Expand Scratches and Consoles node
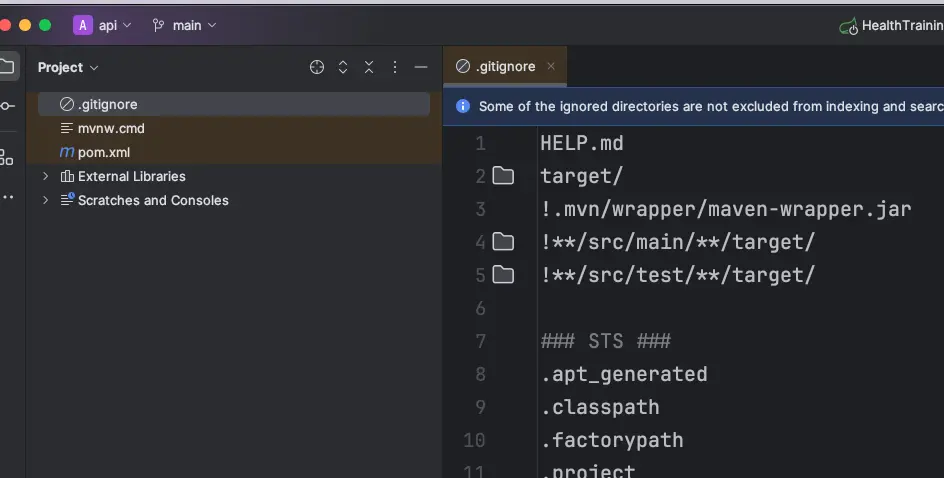Image resolution: width=944 pixels, height=478 pixels. coord(45,200)
